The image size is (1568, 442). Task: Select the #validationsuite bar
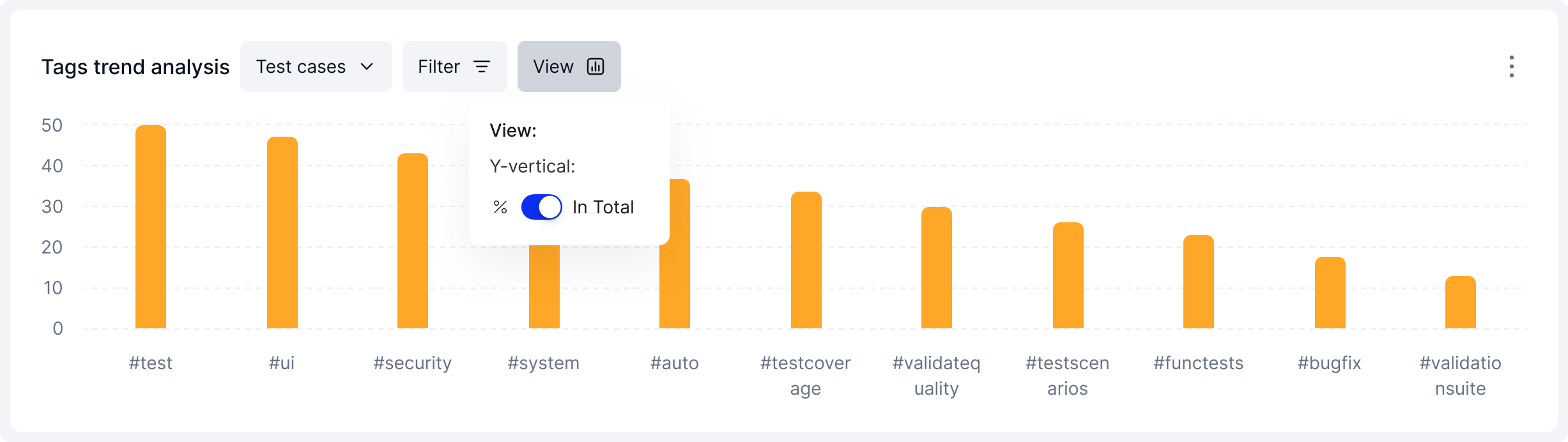[x=1461, y=302]
